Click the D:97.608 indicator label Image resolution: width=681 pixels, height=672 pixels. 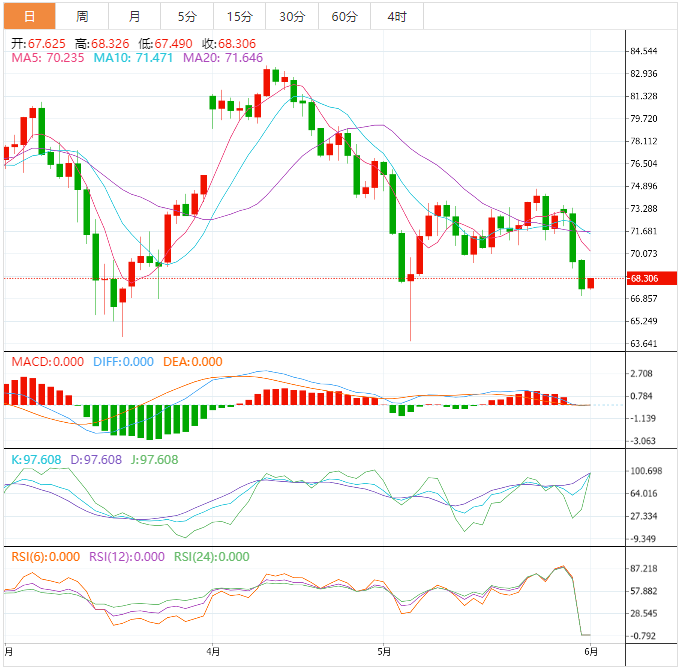click(96, 460)
